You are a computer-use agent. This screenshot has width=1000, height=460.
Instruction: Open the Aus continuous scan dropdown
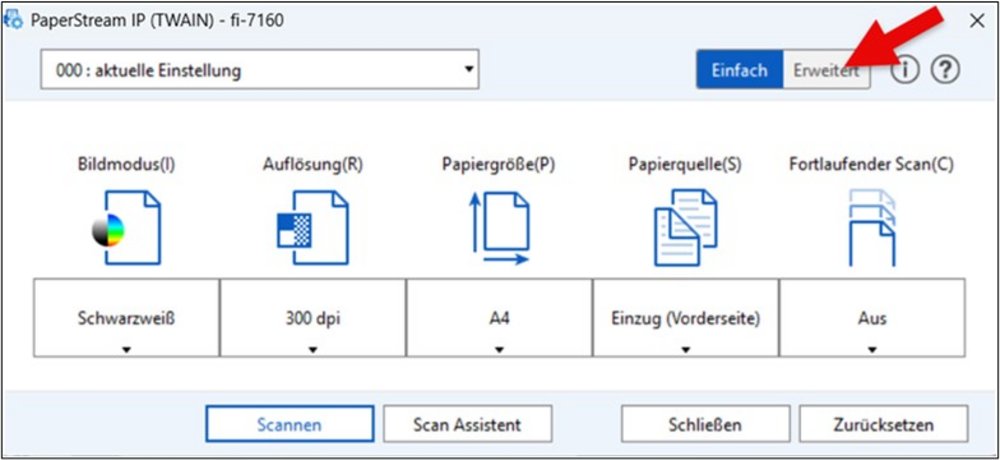tap(872, 318)
